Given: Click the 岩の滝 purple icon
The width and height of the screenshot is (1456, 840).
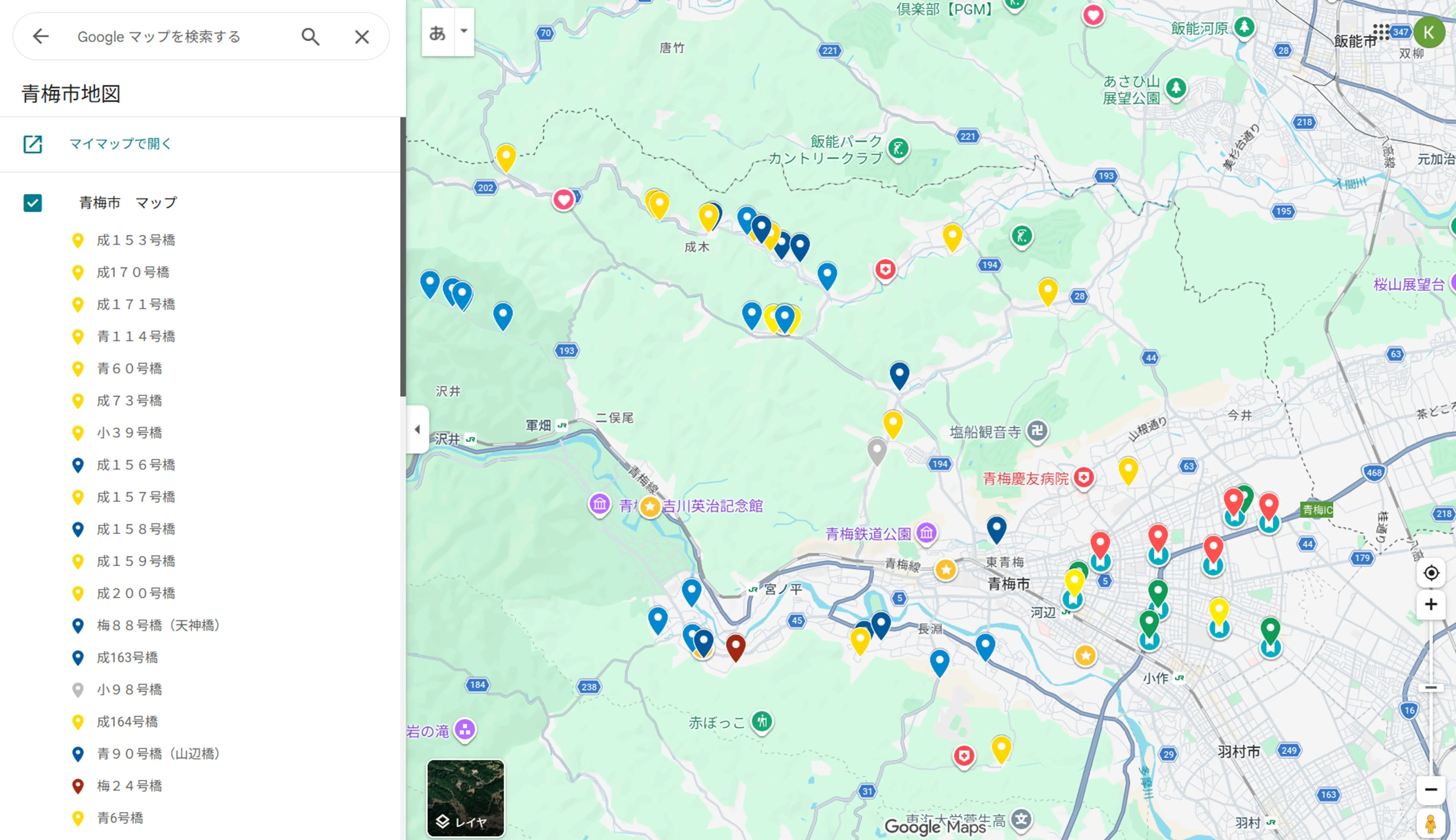Looking at the screenshot, I should [x=465, y=730].
